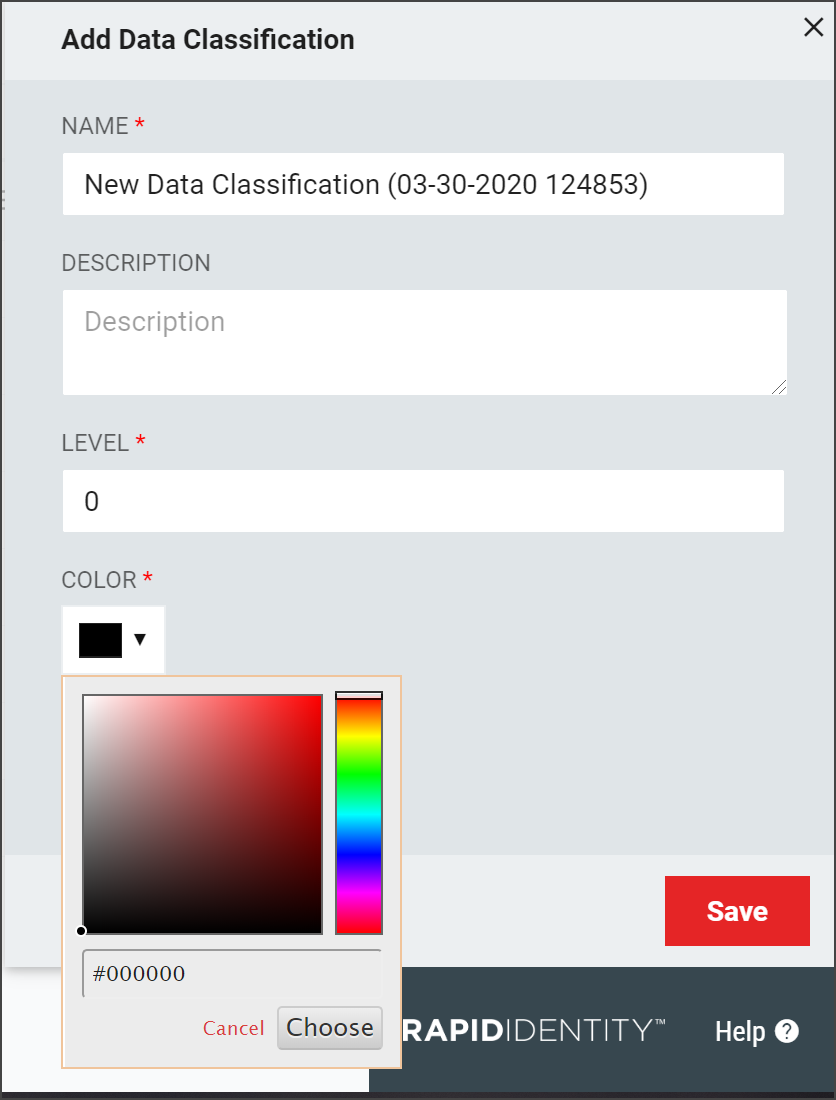Click the black color swatch preview
Viewport: 836px width, 1100px height.
tap(100, 640)
